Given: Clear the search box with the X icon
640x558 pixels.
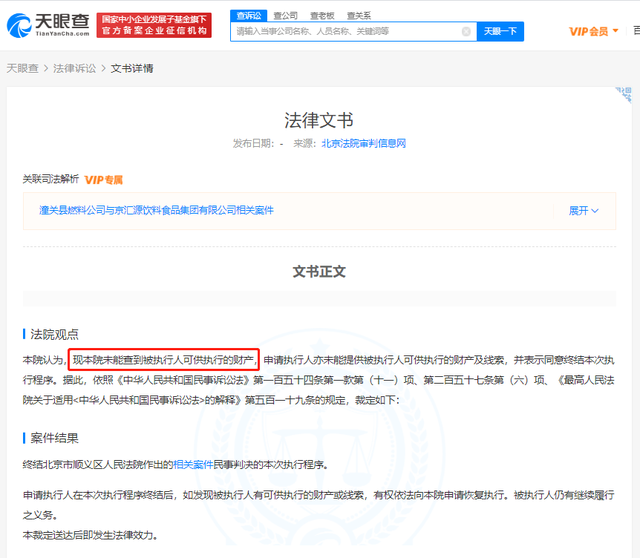Looking at the screenshot, I should click(466, 32).
